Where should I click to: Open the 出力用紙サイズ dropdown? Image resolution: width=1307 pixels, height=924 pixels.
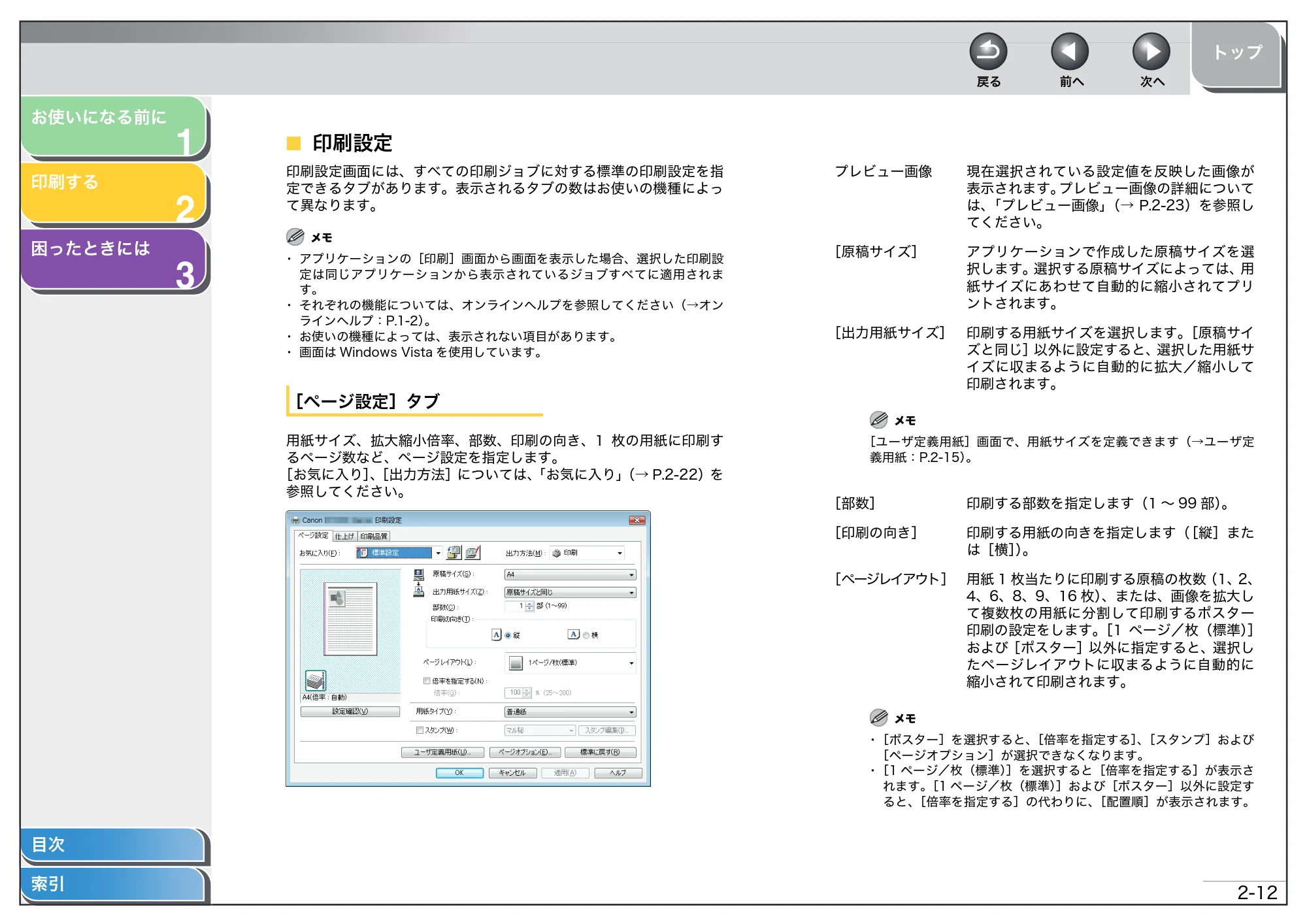[570, 592]
